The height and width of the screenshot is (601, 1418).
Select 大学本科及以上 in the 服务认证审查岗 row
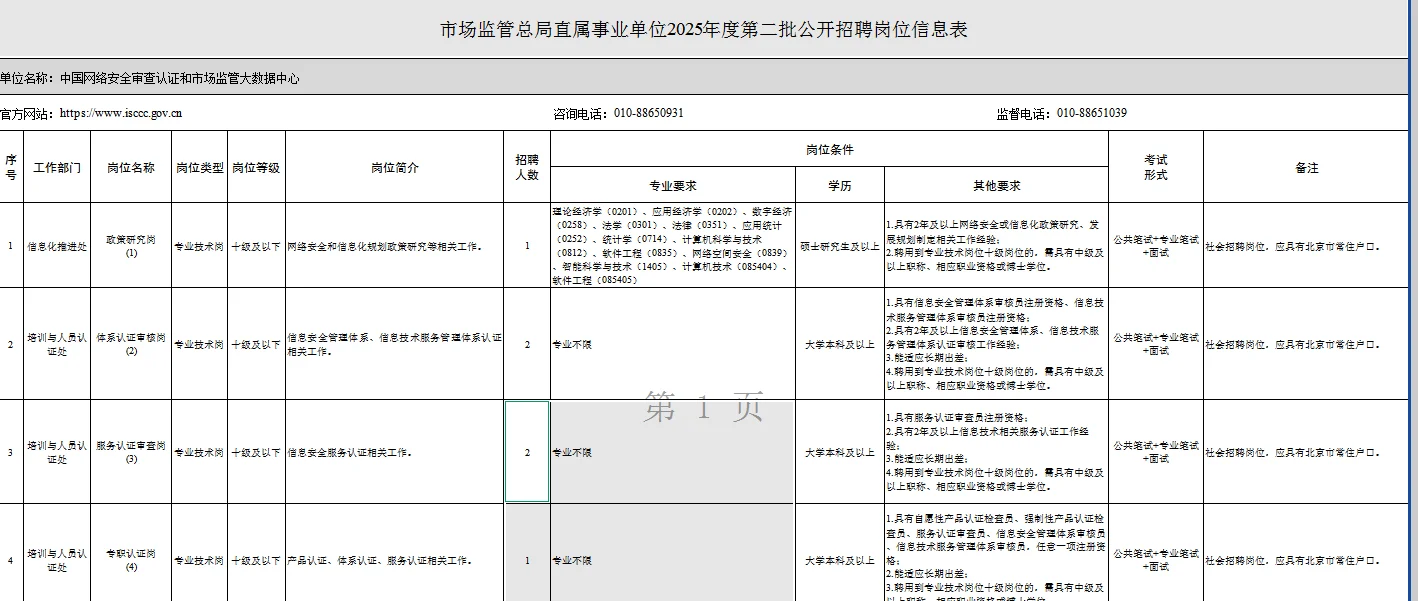coord(840,452)
